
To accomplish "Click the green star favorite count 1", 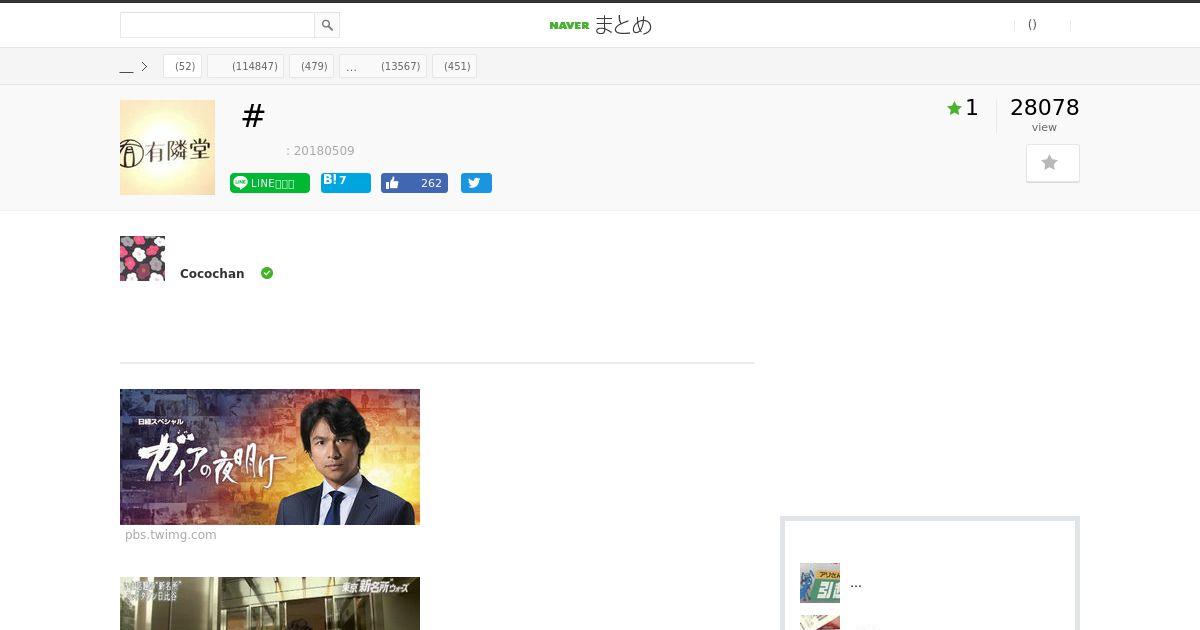I will pyautogui.click(x=963, y=108).
